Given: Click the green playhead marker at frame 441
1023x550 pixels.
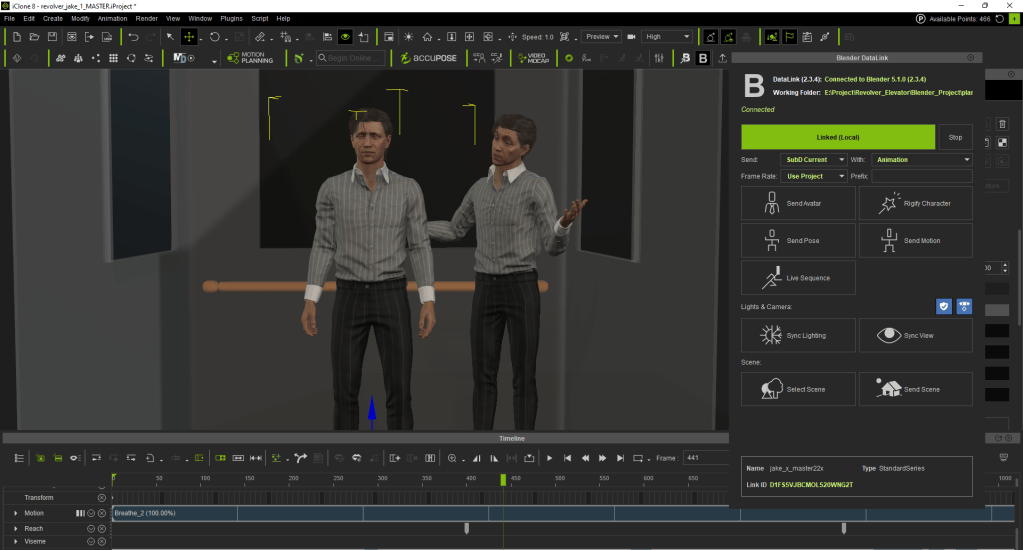Looking at the screenshot, I should coord(503,480).
